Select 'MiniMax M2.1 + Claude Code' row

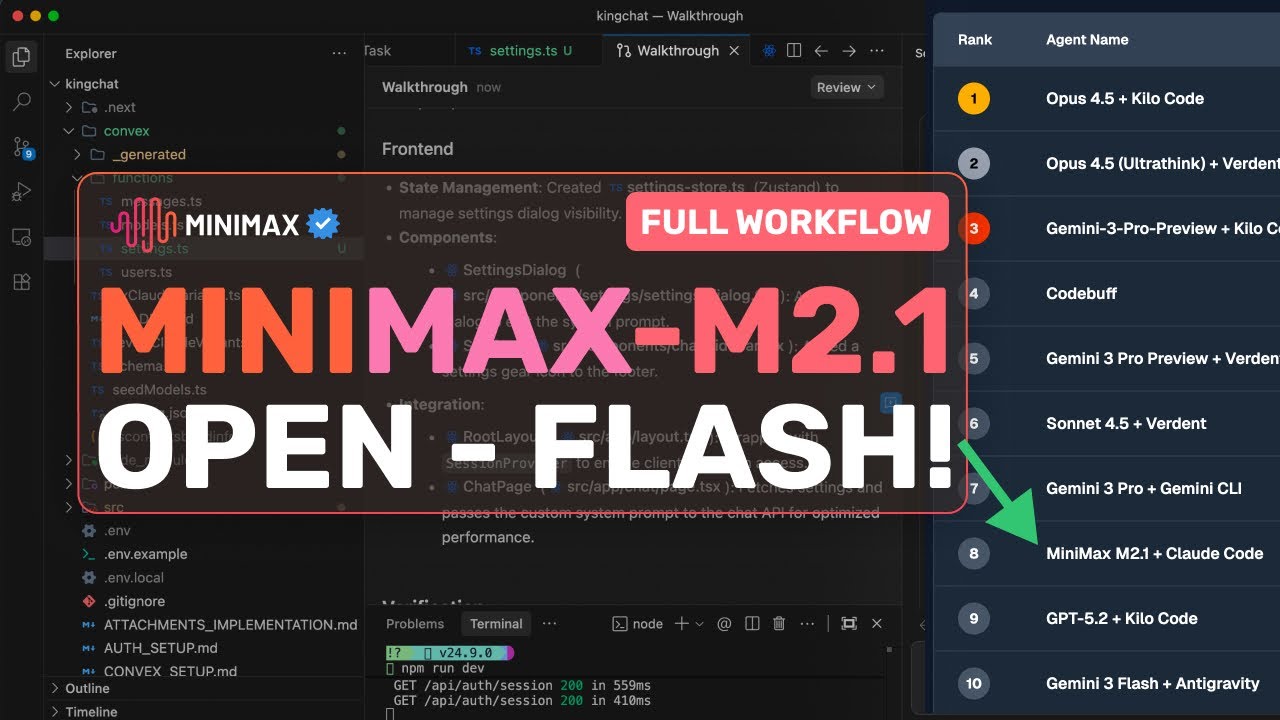1106,554
